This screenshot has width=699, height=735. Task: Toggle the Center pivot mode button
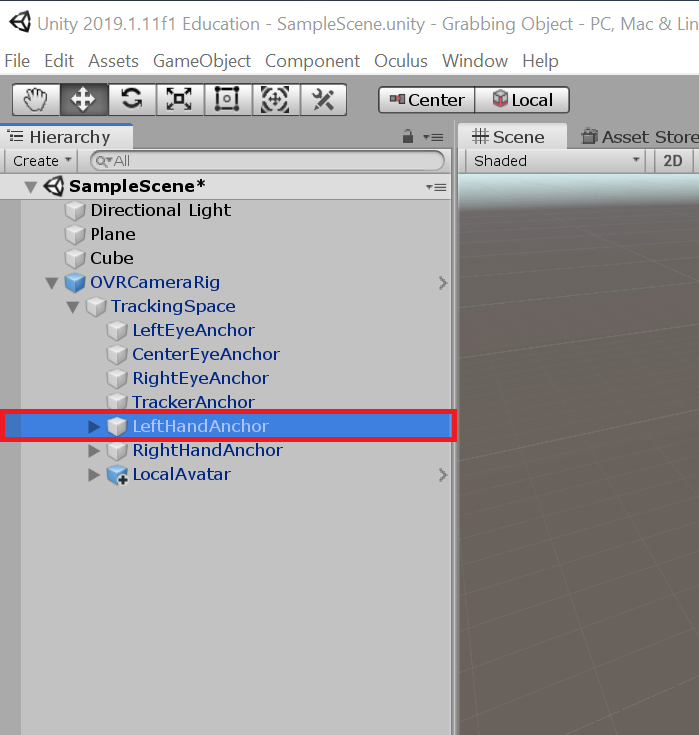pos(427,100)
